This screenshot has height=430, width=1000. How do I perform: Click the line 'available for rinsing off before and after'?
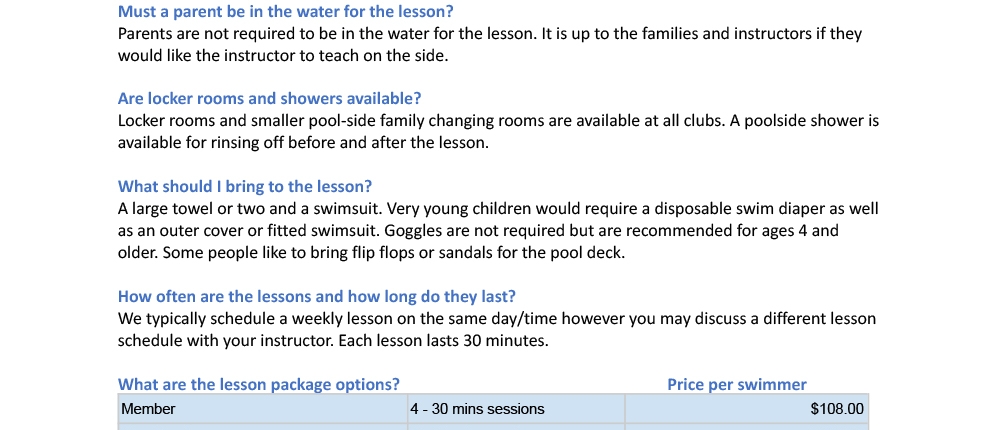point(304,143)
